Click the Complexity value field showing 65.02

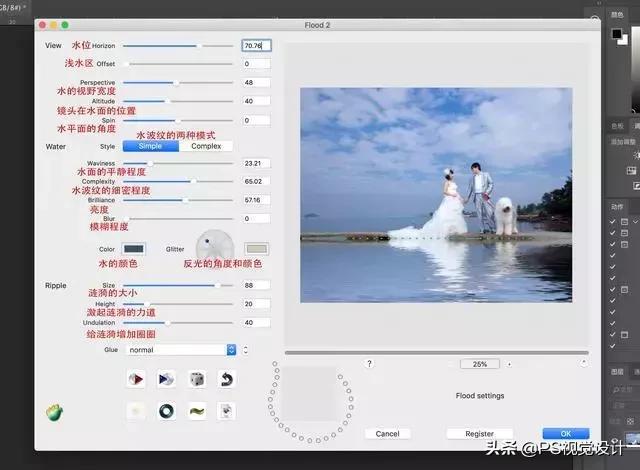pos(256,182)
